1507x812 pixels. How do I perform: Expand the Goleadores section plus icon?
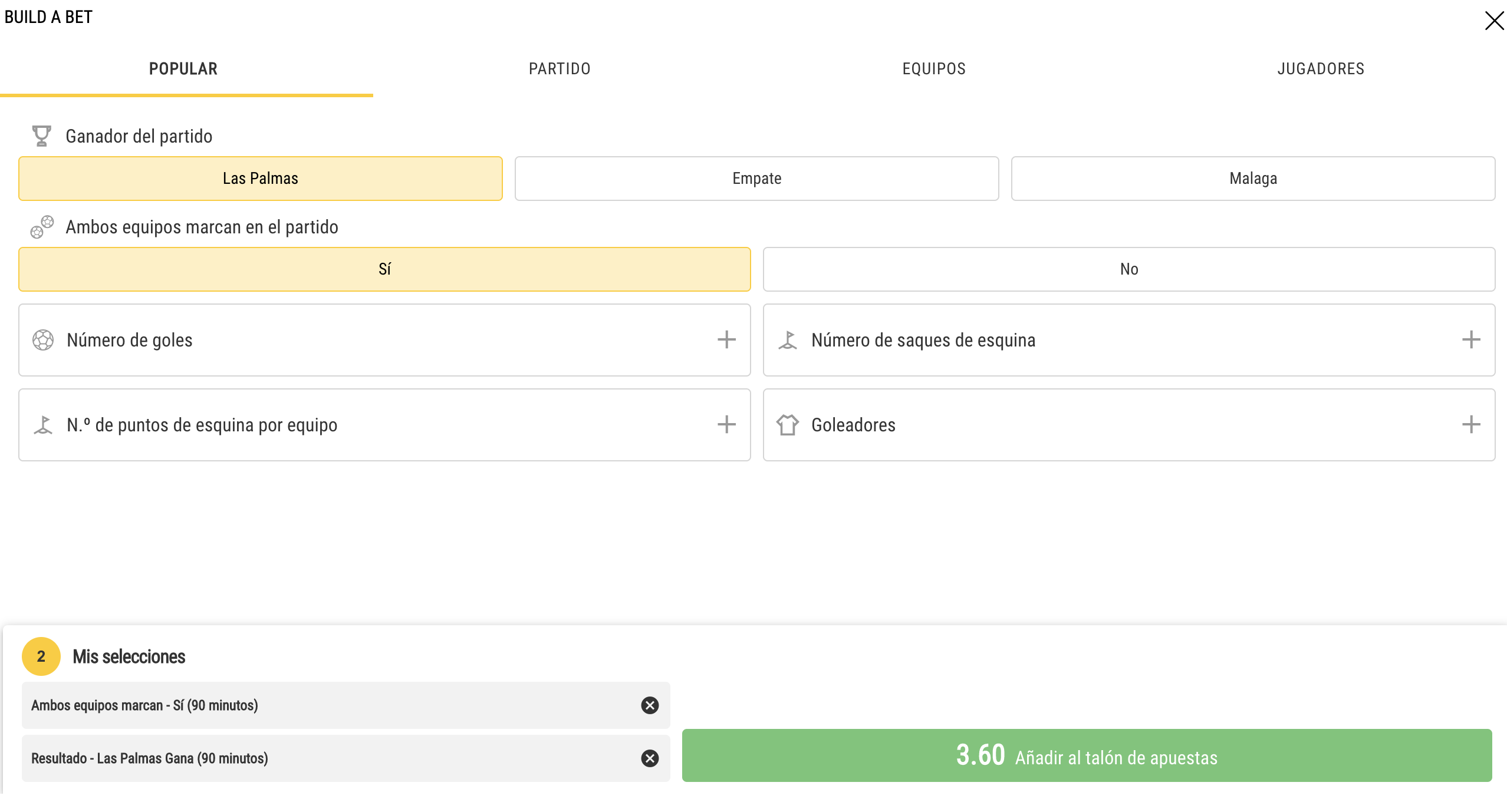pos(1471,424)
